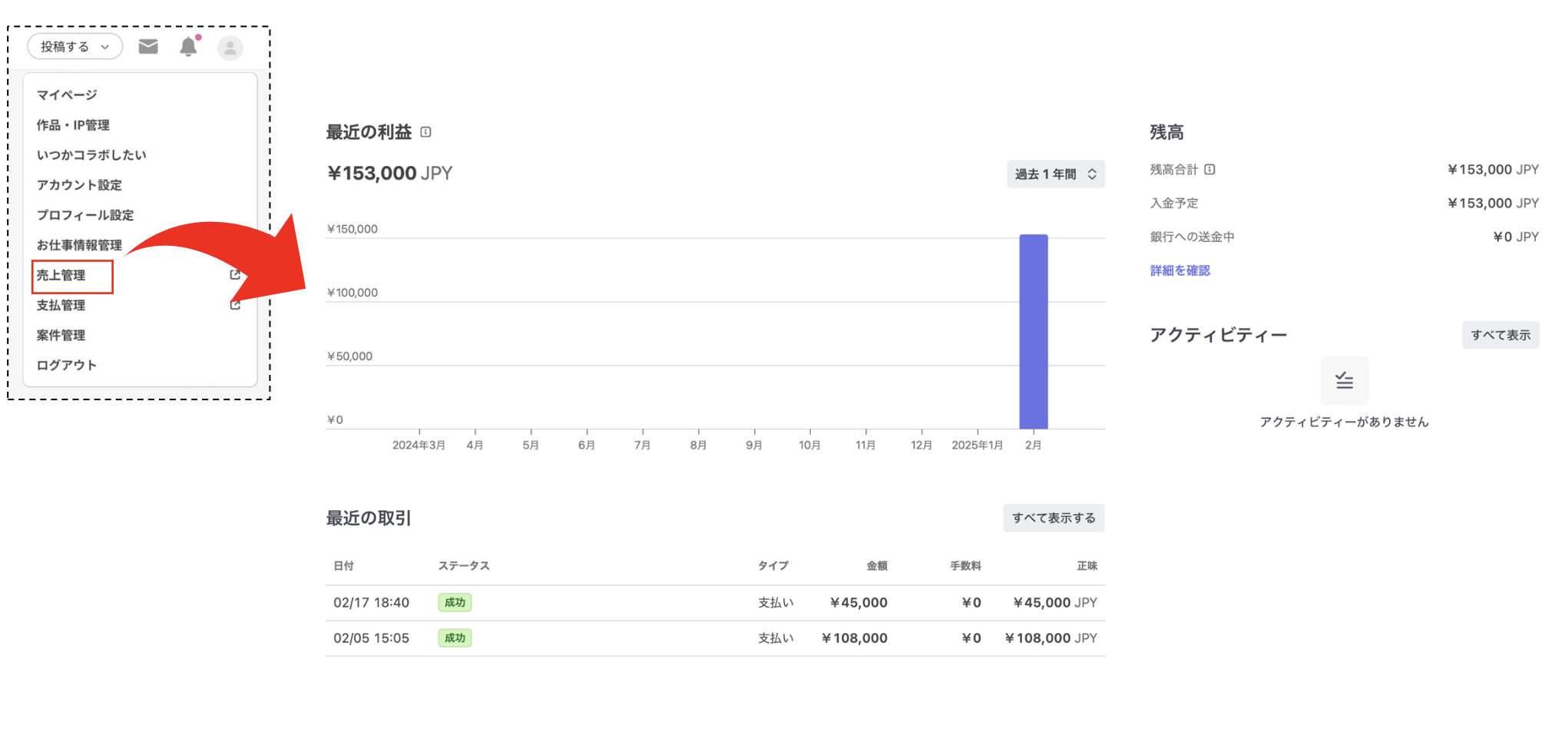
Task: Open the 投稿する dropdown
Action: (x=75, y=46)
